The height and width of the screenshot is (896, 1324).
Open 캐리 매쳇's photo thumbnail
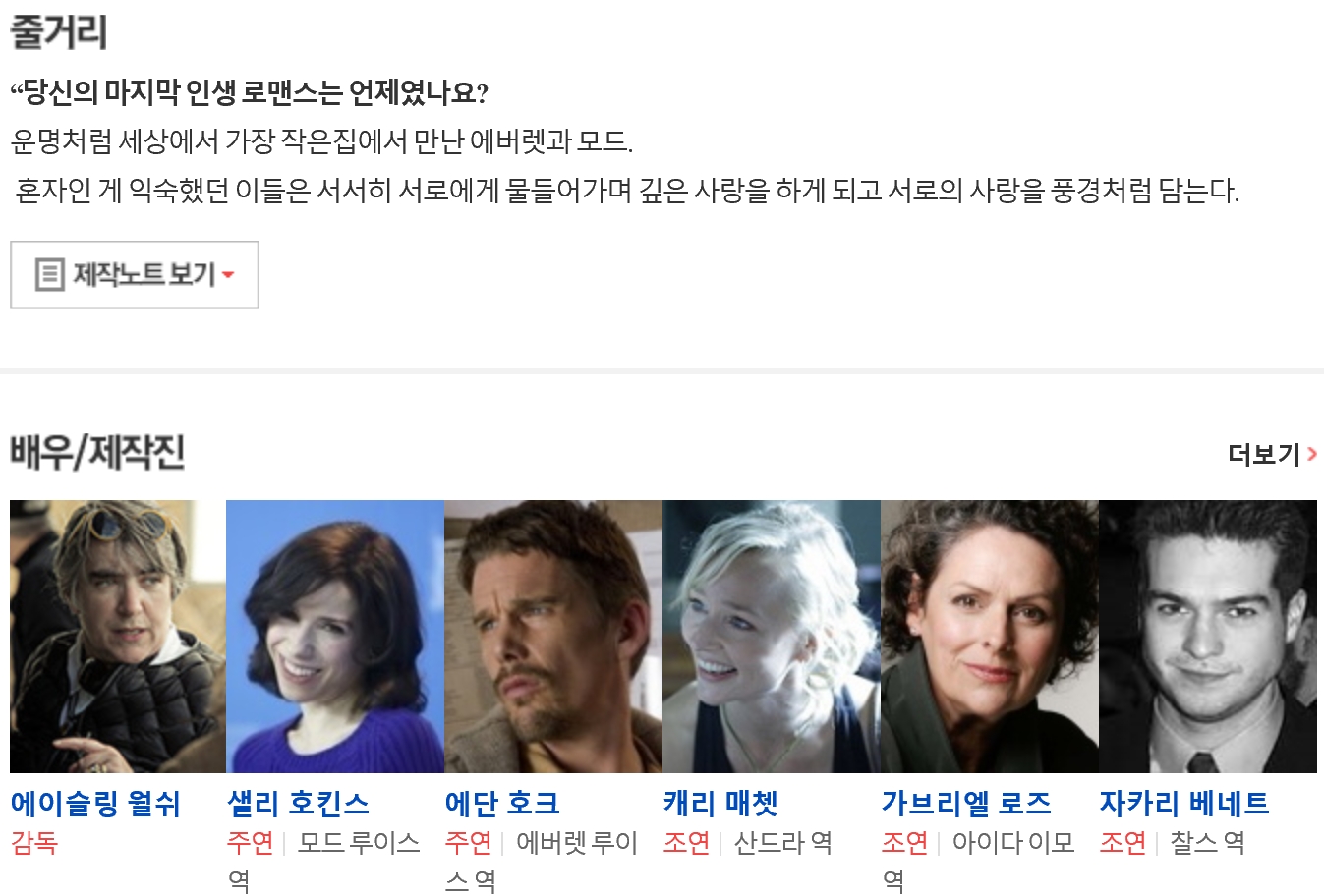pyautogui.click(x=772, y=637)
